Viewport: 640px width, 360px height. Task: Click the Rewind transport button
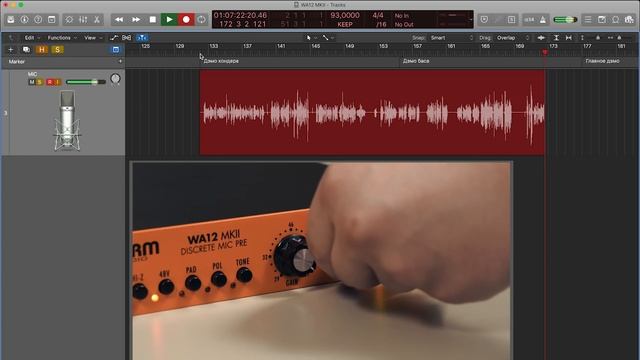point(119,20)
